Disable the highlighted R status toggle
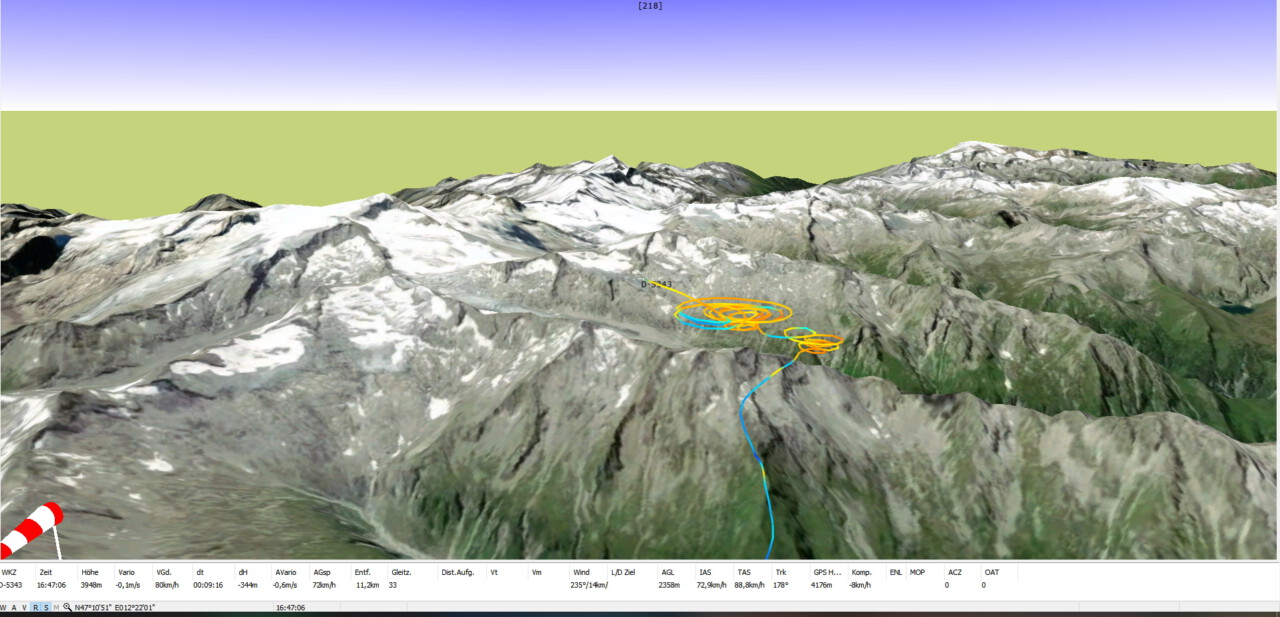The image size is (1280, 617). click(x=36, y=607)
